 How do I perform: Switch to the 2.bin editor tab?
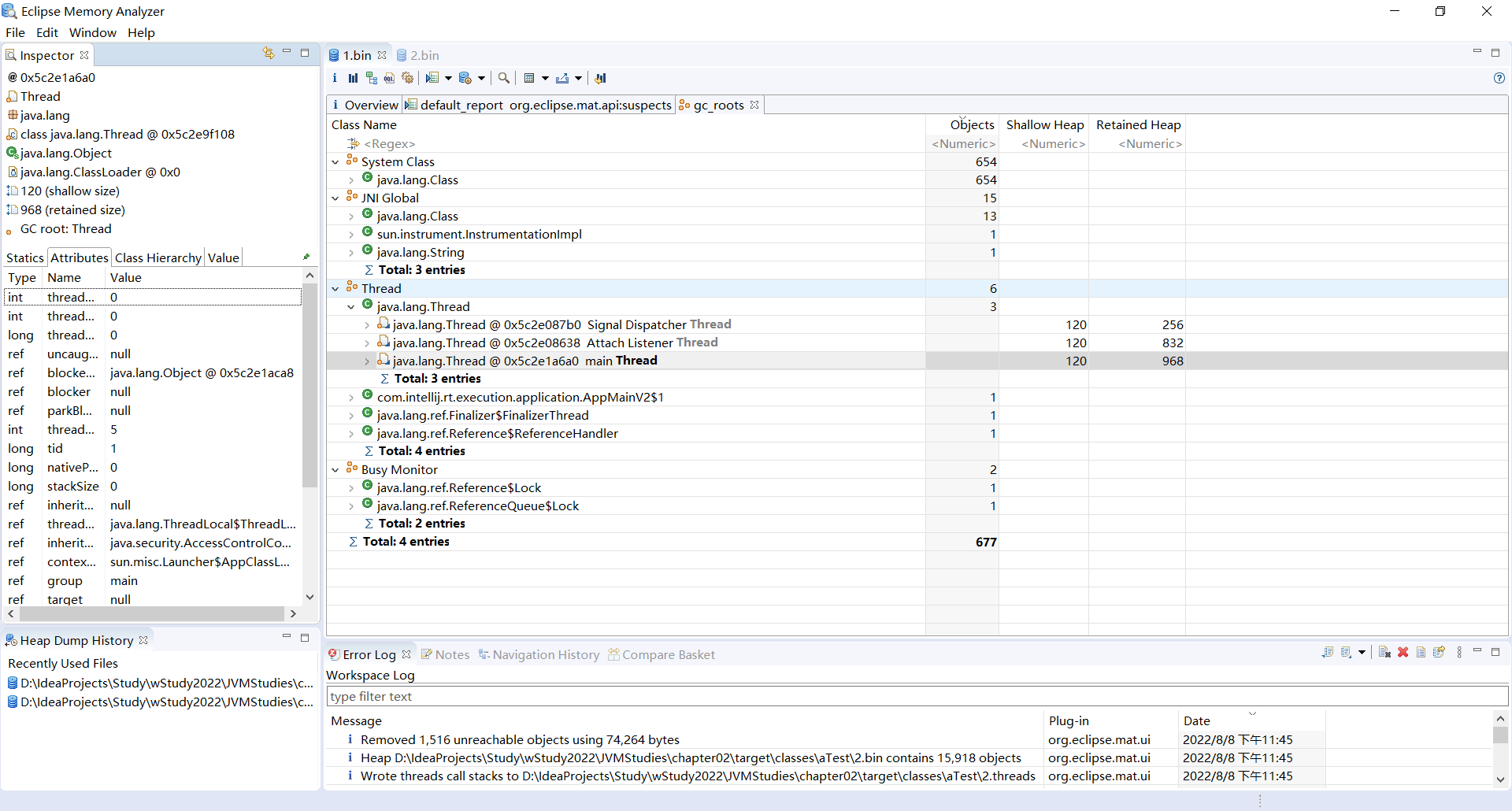tap(424, 55)
